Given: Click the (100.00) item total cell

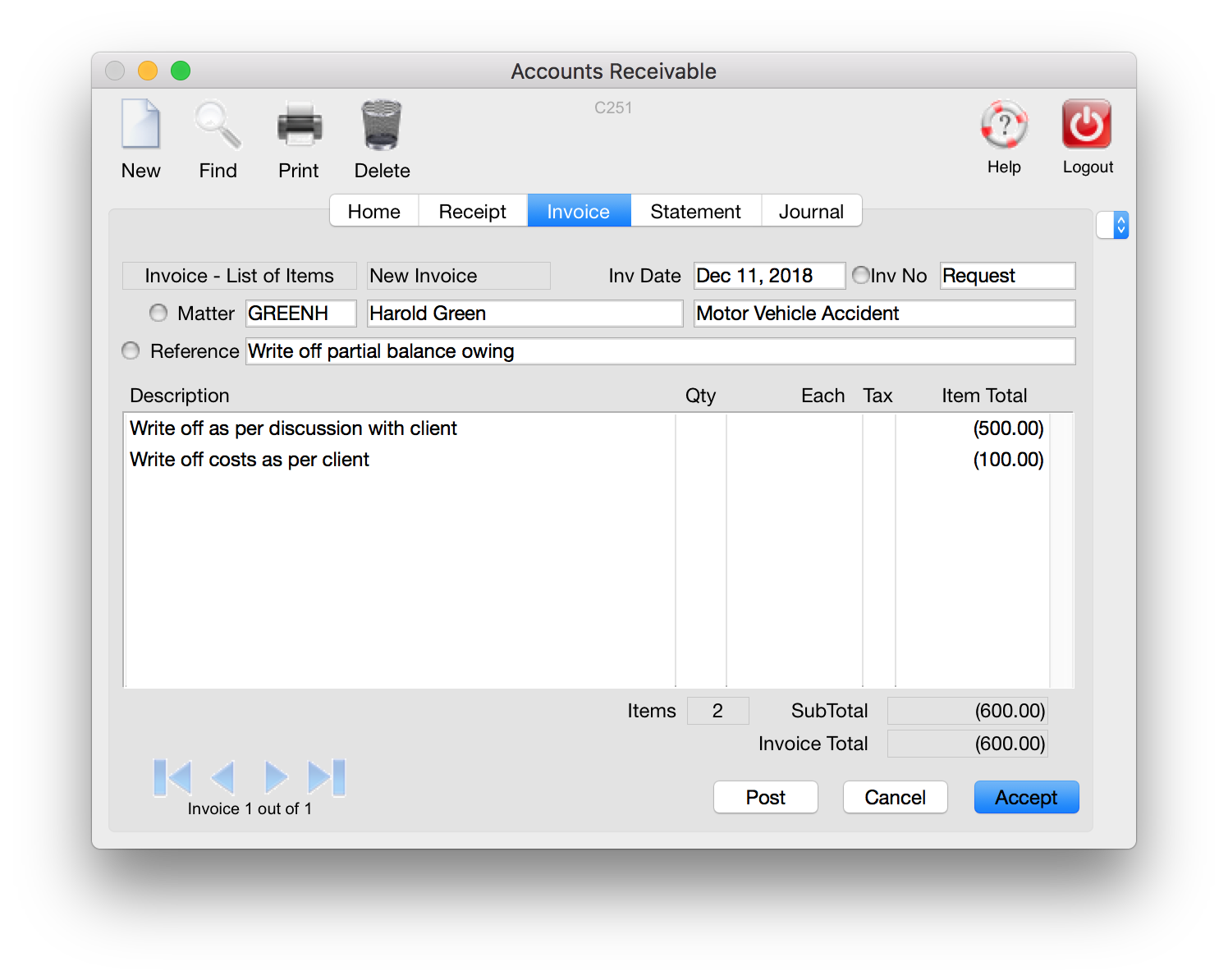Looking at the screenshot, I should 1008,460.
